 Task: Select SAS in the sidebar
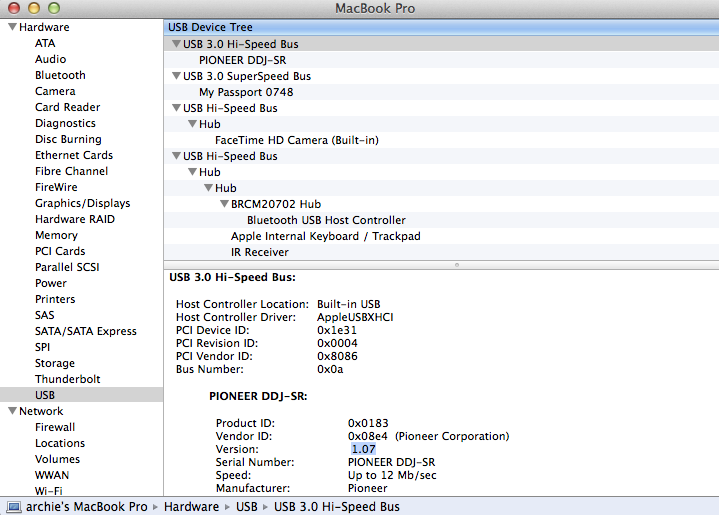point(44,316)
